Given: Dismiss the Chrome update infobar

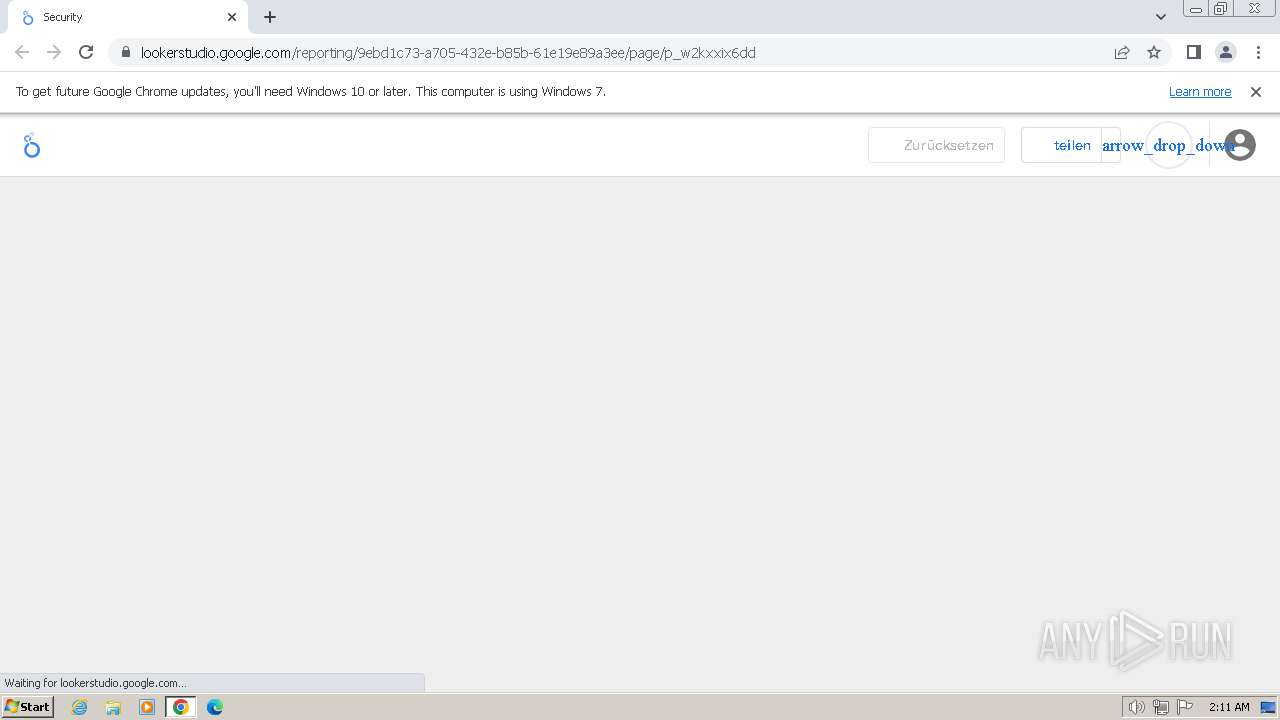Looking at the screenshot, I should [1256, 91].
